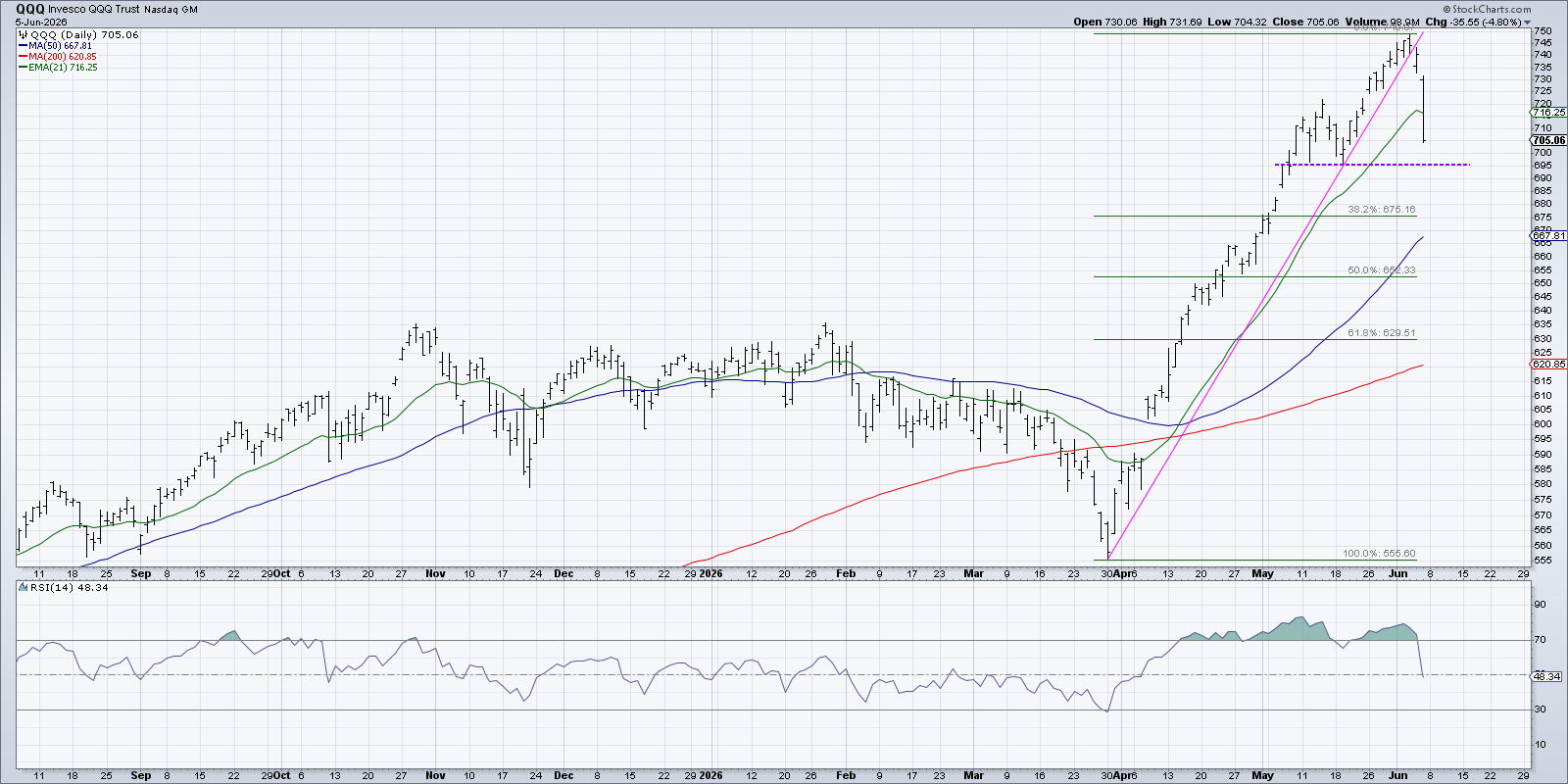This screenshot has height=784, width=1568.
Task: Click the purple dashed support line near 695
Action: (x=1372, y=165)
